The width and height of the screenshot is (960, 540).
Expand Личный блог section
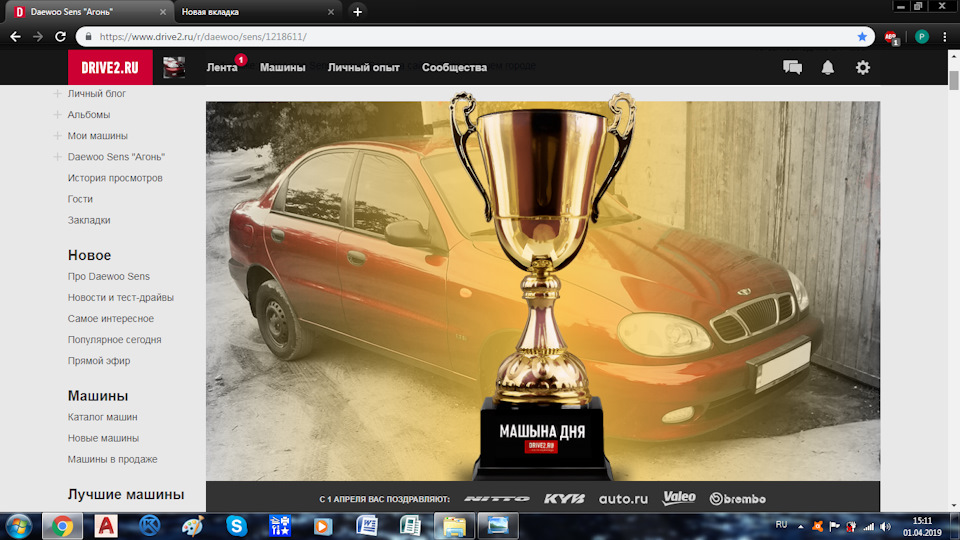coord(57,94)
